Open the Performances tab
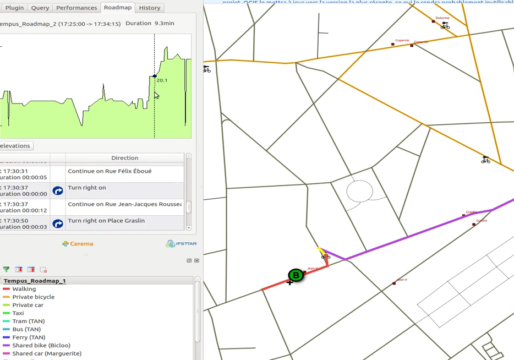Screen dimensions: 514x360 click(x=76, y=8)
